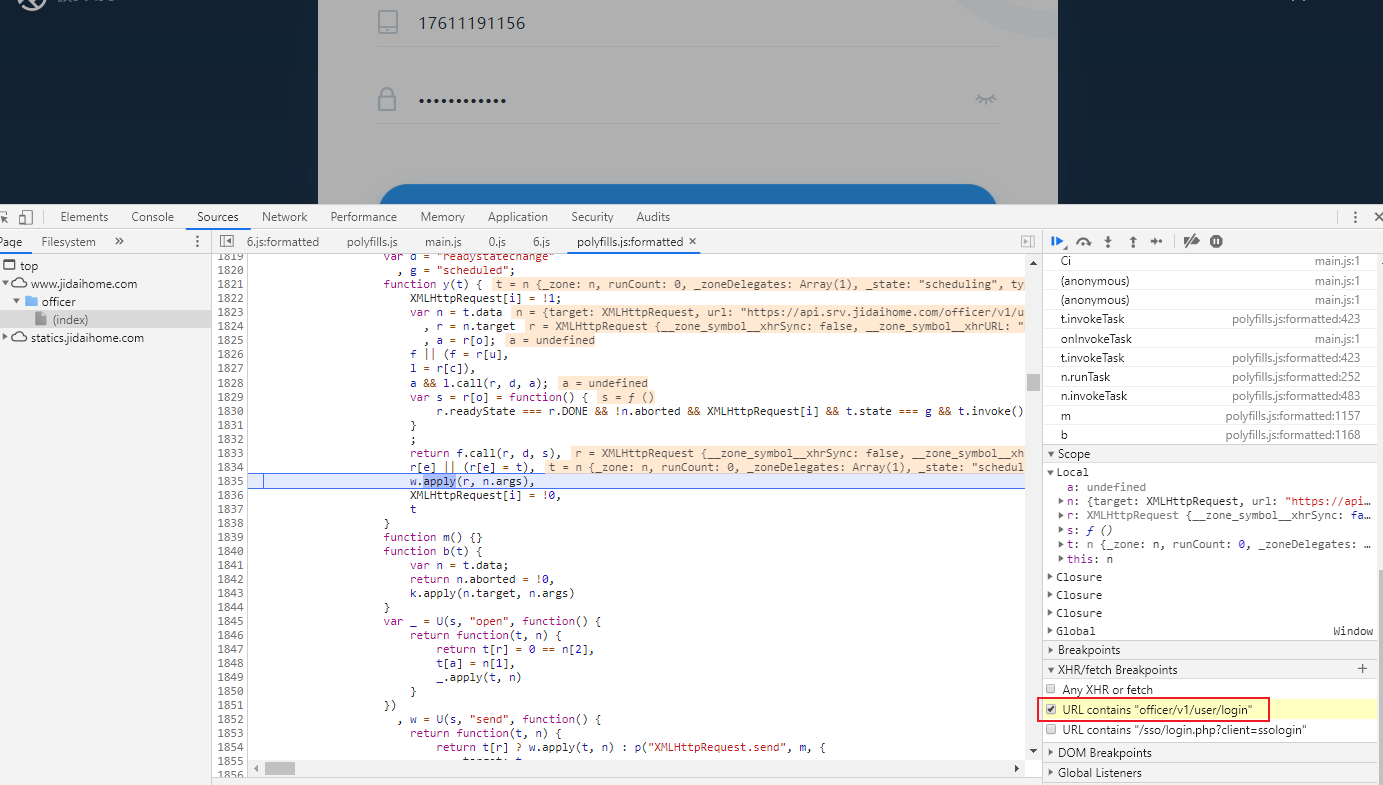
Task: Enable Any XHR or fetch breakpoint
Action: pyautogui.click(x=1050, y=689)
